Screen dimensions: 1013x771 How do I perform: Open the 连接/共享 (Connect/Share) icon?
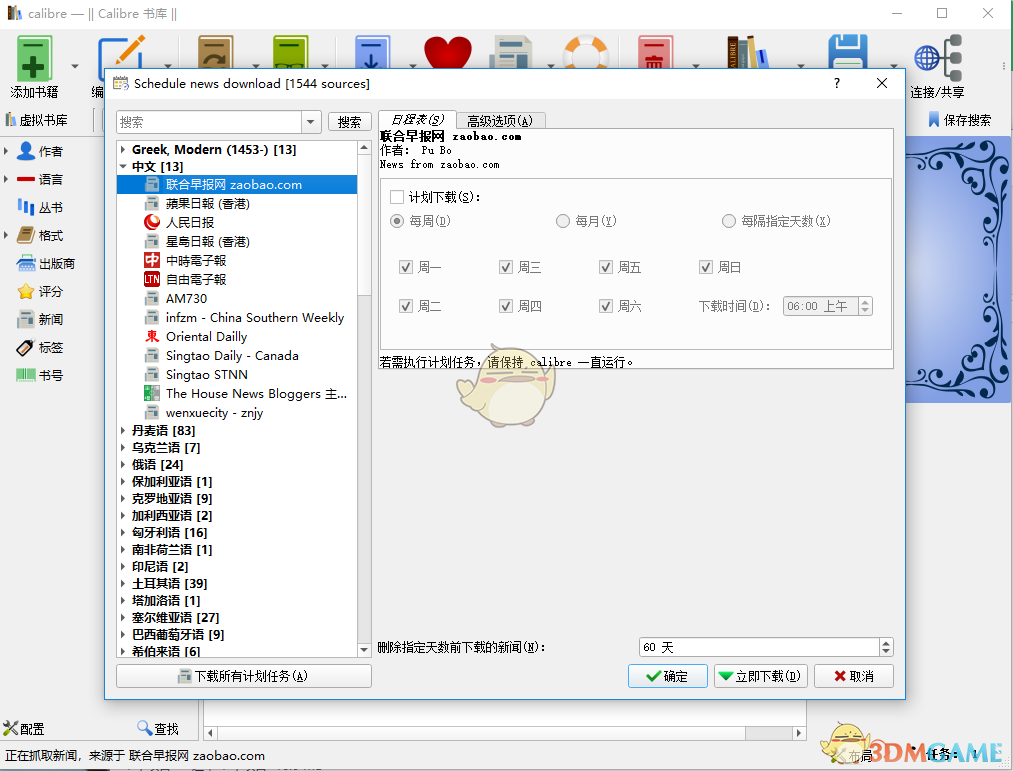(940, 60)
